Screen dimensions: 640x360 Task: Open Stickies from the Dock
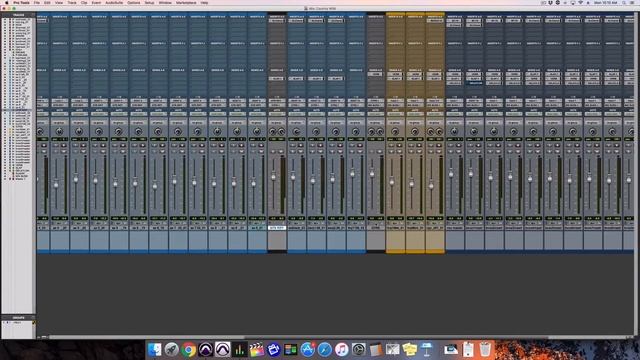tap(409, 349)
